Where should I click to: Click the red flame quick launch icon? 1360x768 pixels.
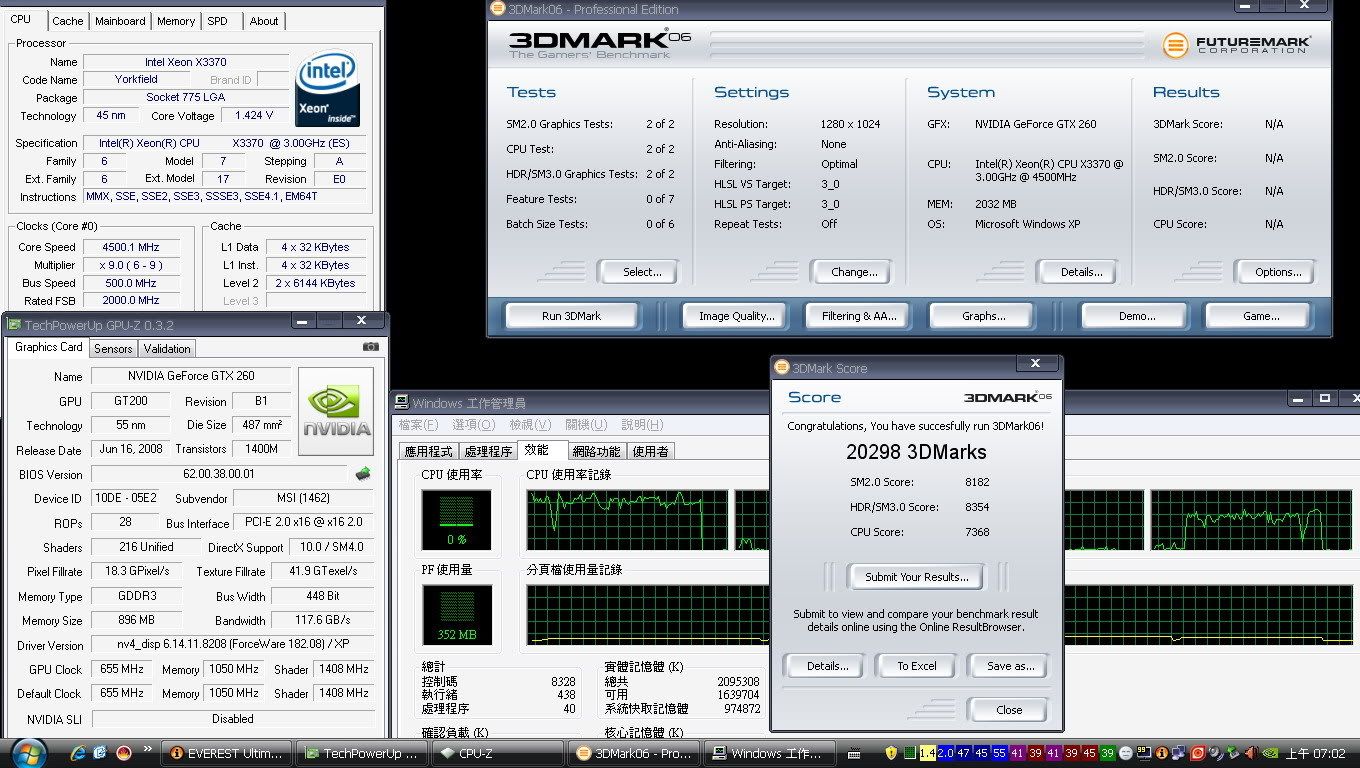124,752
